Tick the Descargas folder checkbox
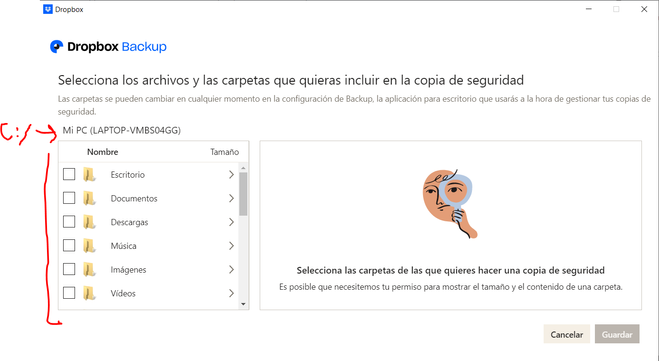 coord(69,221)
